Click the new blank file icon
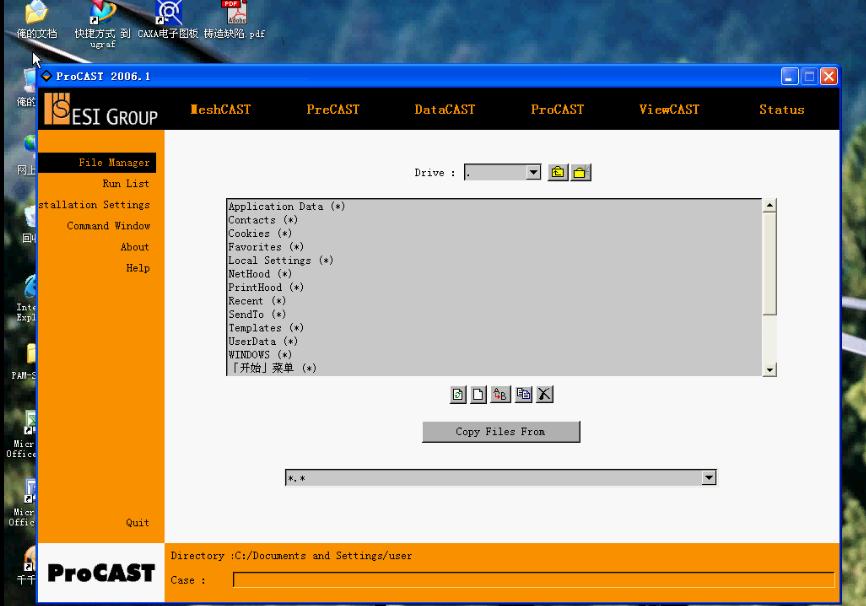The height and width of the screenshot is (606, 866). pyautogui.click(x=478, y=394)
